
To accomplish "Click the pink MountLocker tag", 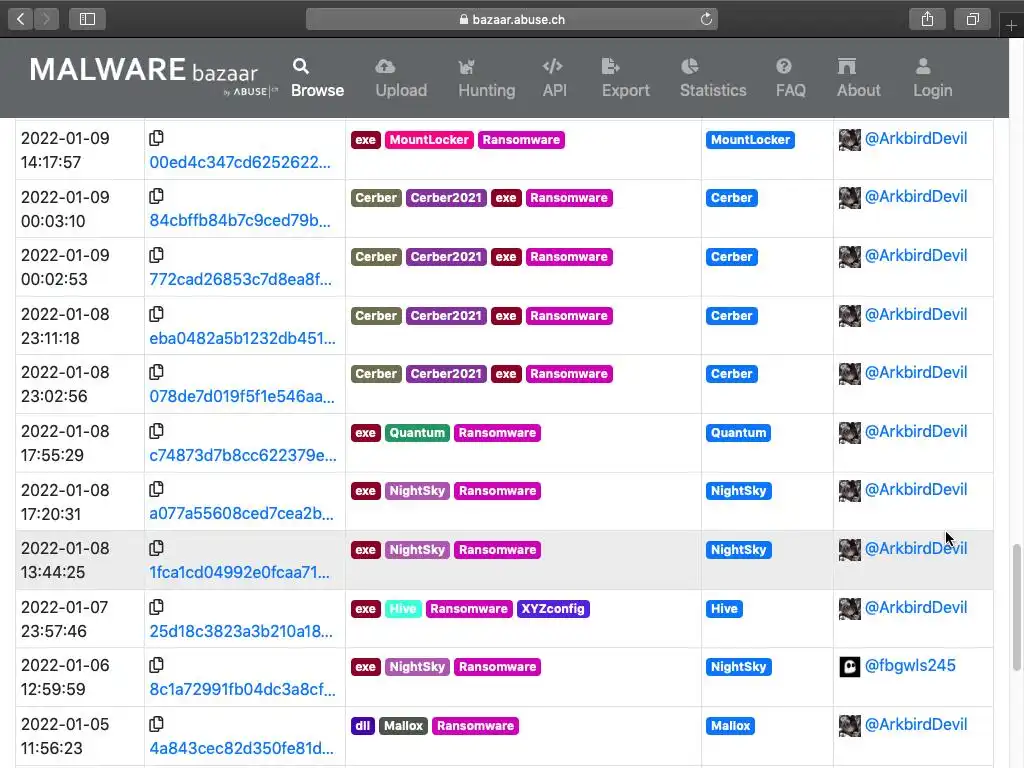I will pyautogui.click(x=429, y=140).
